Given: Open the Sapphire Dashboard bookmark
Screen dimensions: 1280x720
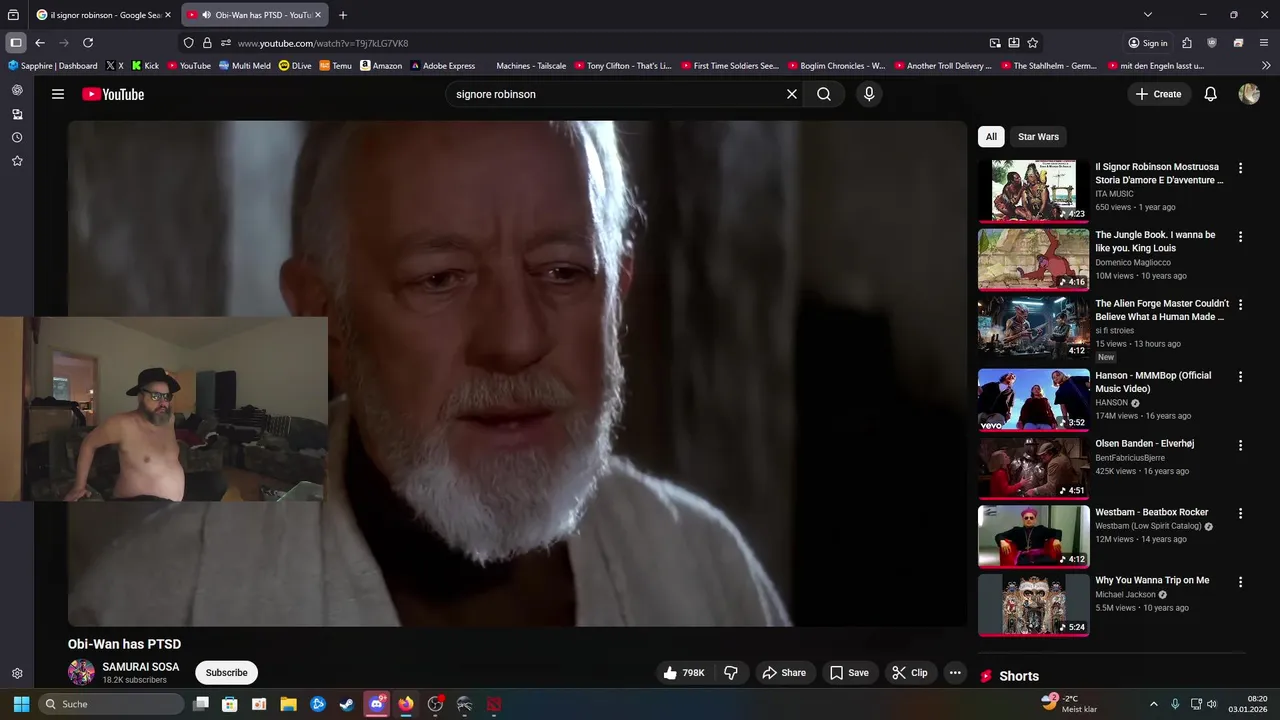Looking at the screenshot, I should pos(53,66).
